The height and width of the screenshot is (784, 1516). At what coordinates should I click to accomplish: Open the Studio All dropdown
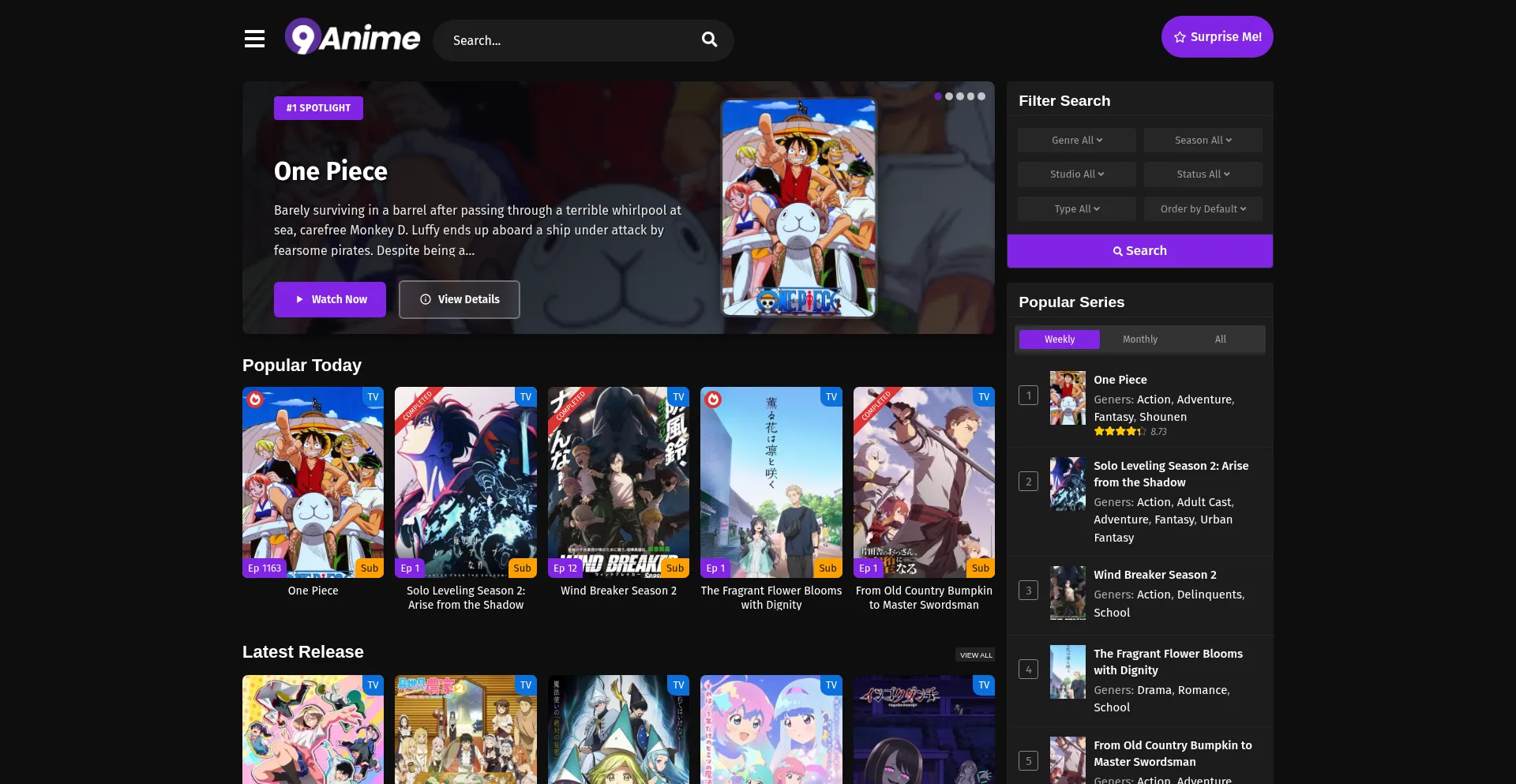coord(1077,174)
